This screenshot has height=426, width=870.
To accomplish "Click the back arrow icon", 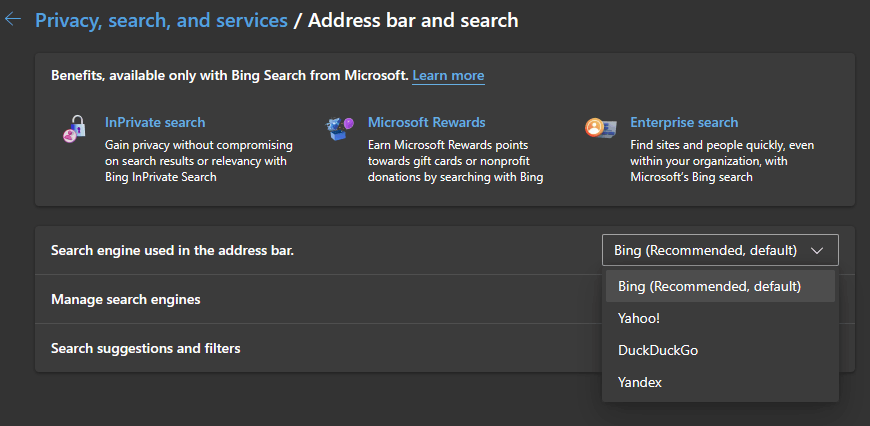I will [x=13, y=20].
